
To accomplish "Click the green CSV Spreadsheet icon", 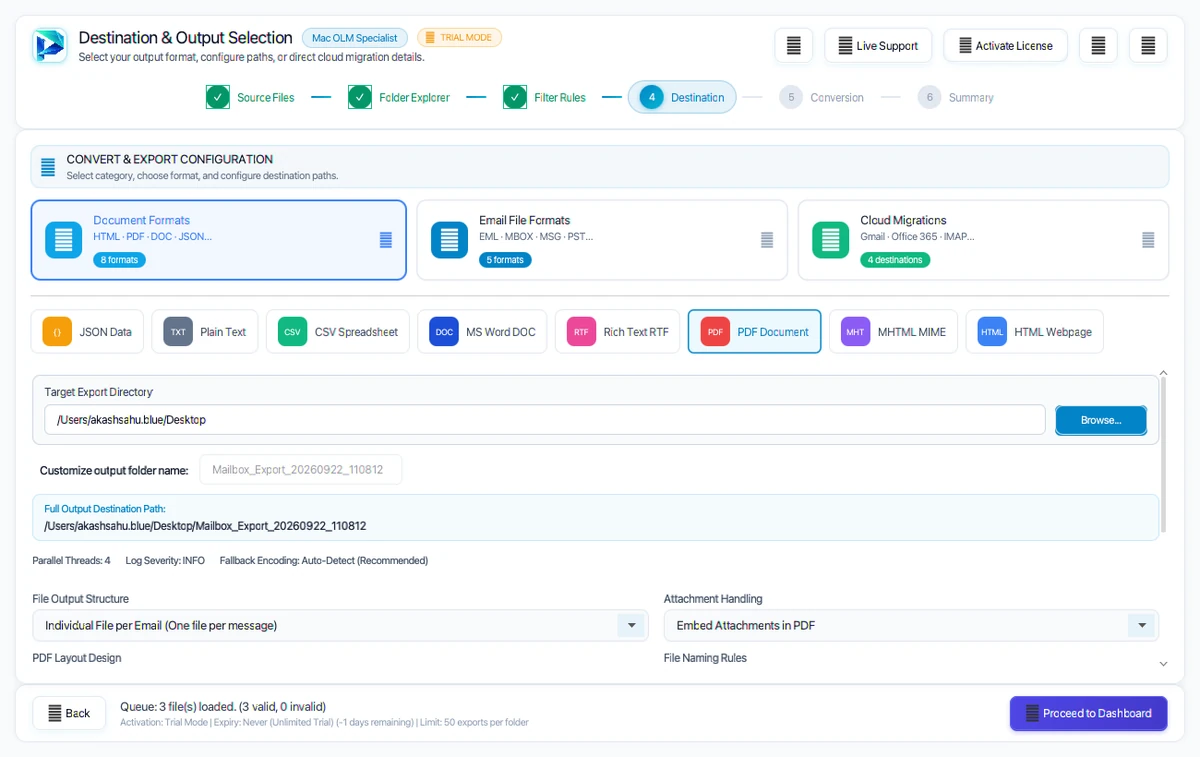I will (x=292, y=332).
